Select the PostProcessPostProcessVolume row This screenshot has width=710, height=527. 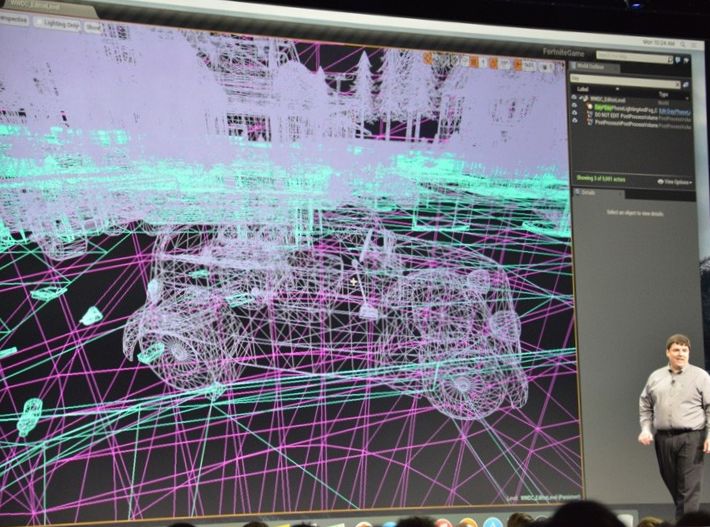[x=630, y=125]
